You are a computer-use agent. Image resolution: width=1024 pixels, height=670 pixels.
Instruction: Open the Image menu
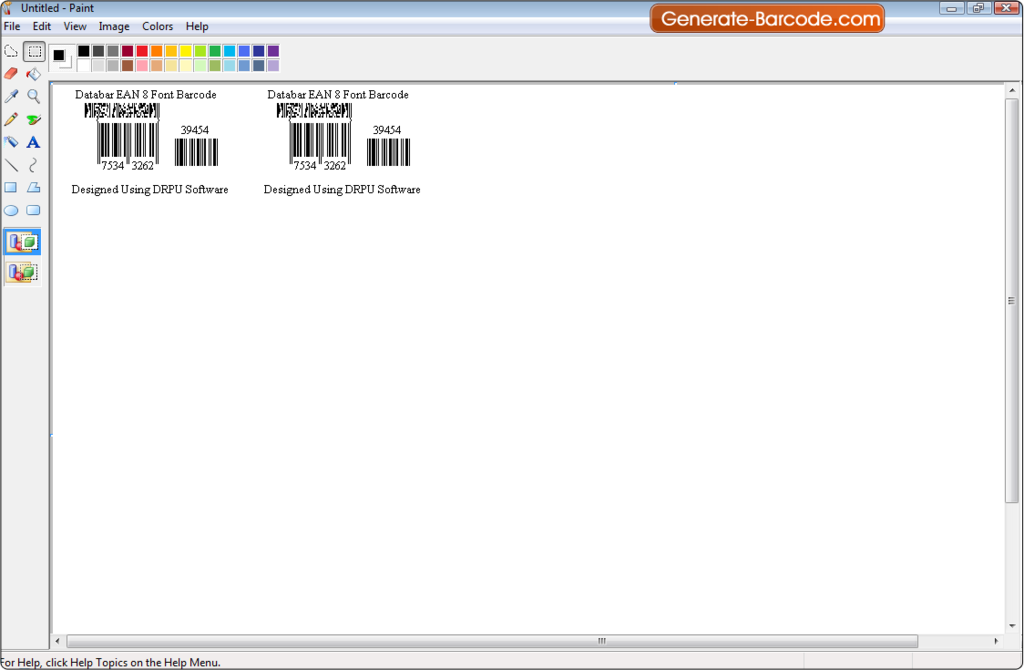114,26
